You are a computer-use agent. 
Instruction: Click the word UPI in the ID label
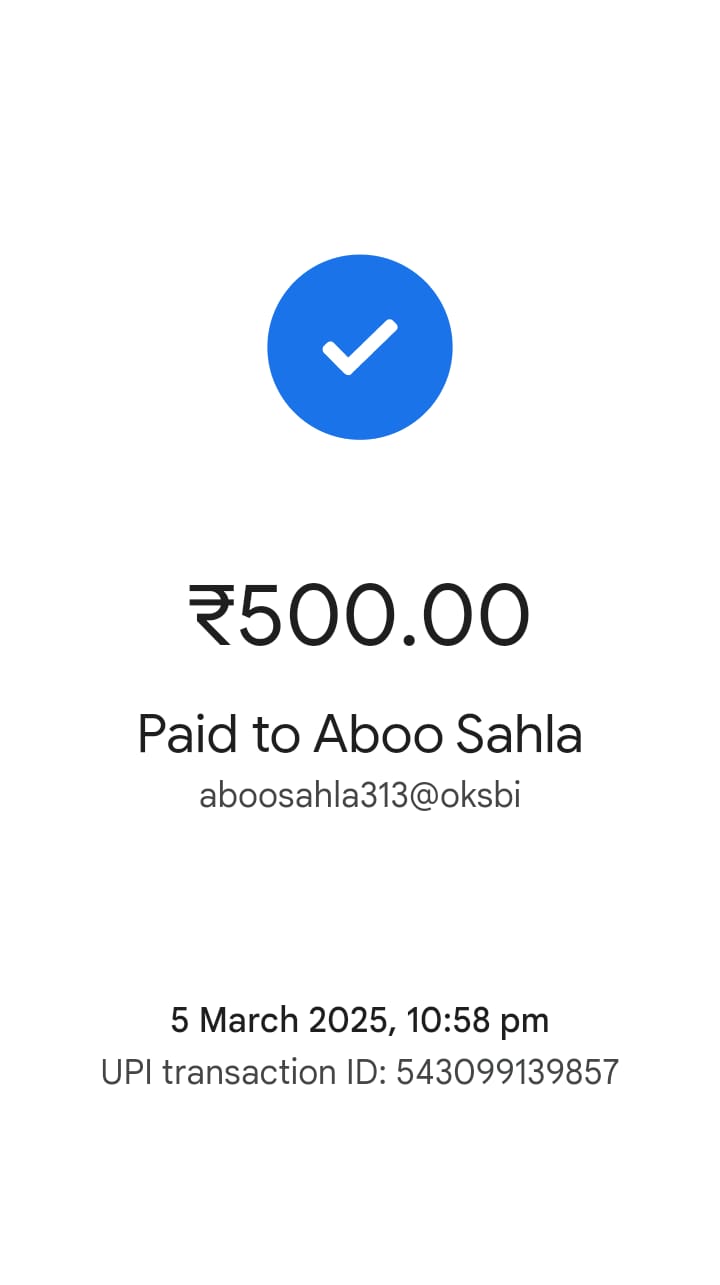pyautogui.click(x=127, y=1072)
